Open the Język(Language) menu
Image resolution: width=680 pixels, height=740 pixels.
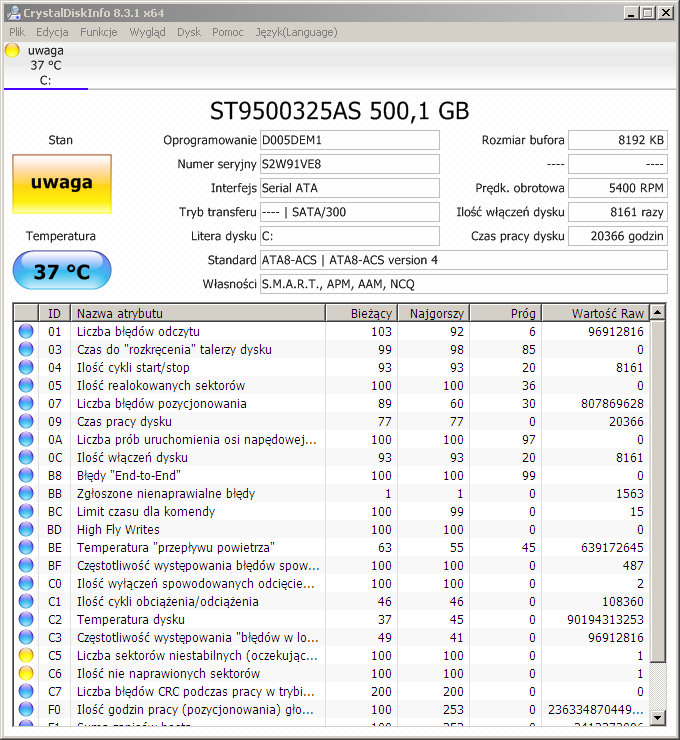point(296,32)
